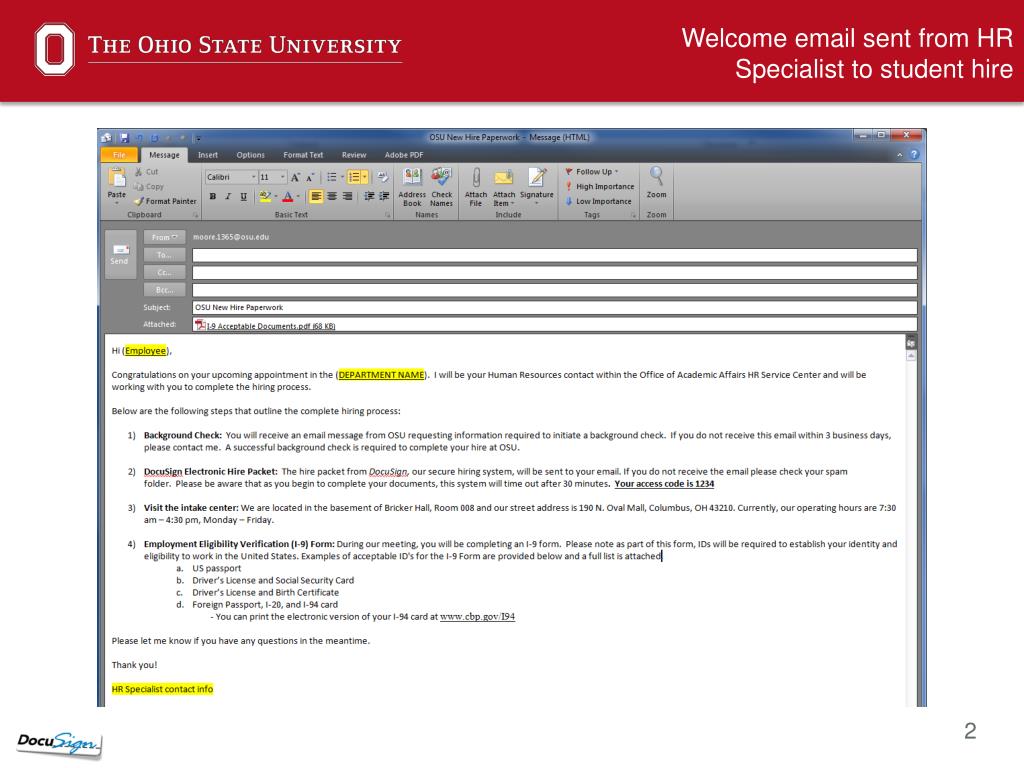Click the Subject field with OSU New Hire Paperwork

554,308
